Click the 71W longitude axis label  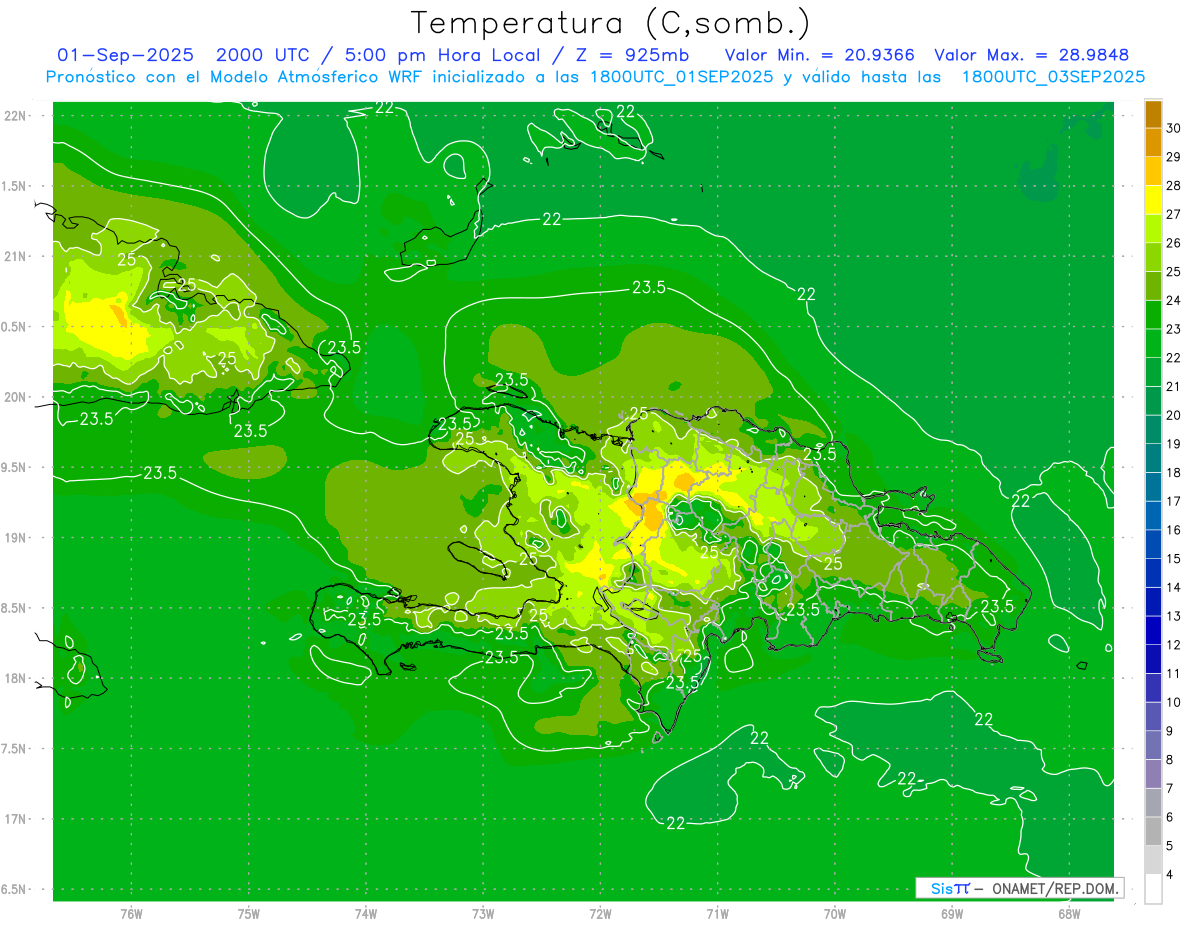coord(717,914)
